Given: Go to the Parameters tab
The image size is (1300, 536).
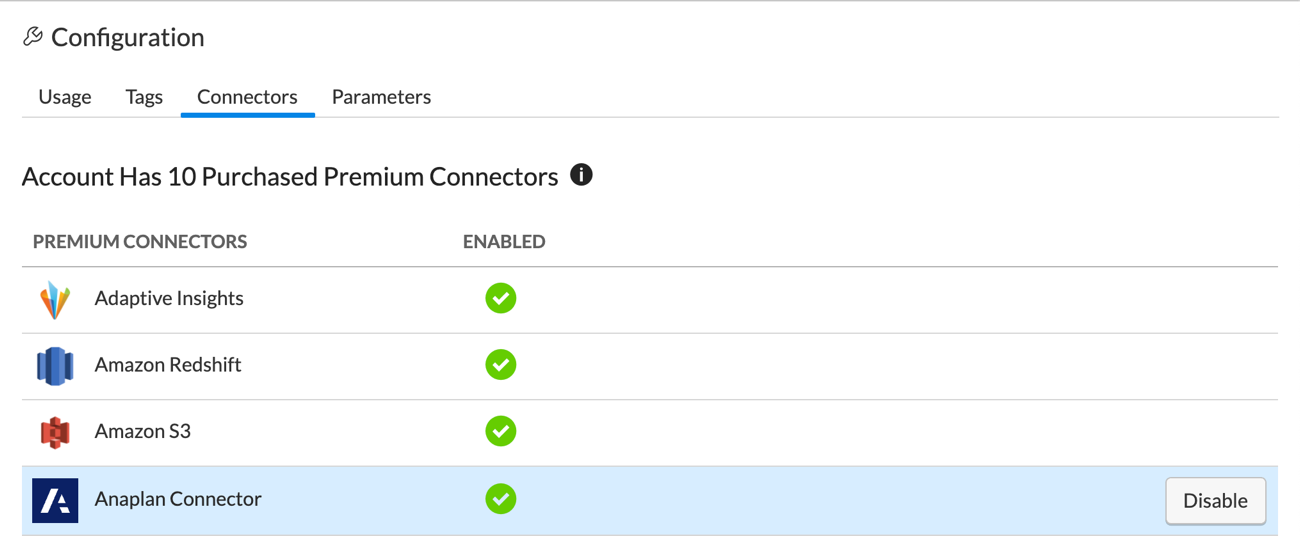Looking at the screenshot, I should pos(381,97).
